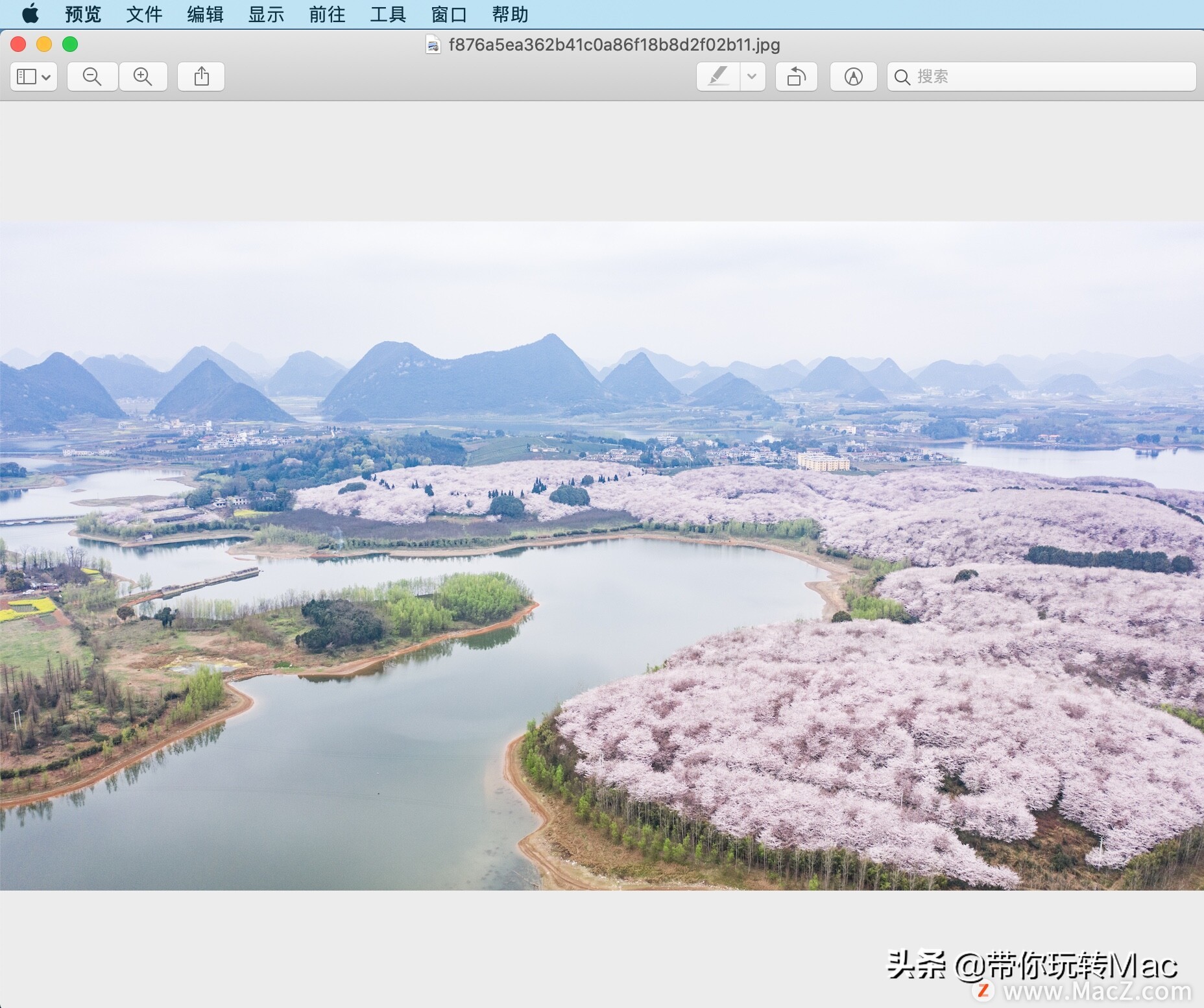Open the 显示 menu
Viewport: 1204px width, 1008px height.
pyautogui.click(x=266, y=14)
